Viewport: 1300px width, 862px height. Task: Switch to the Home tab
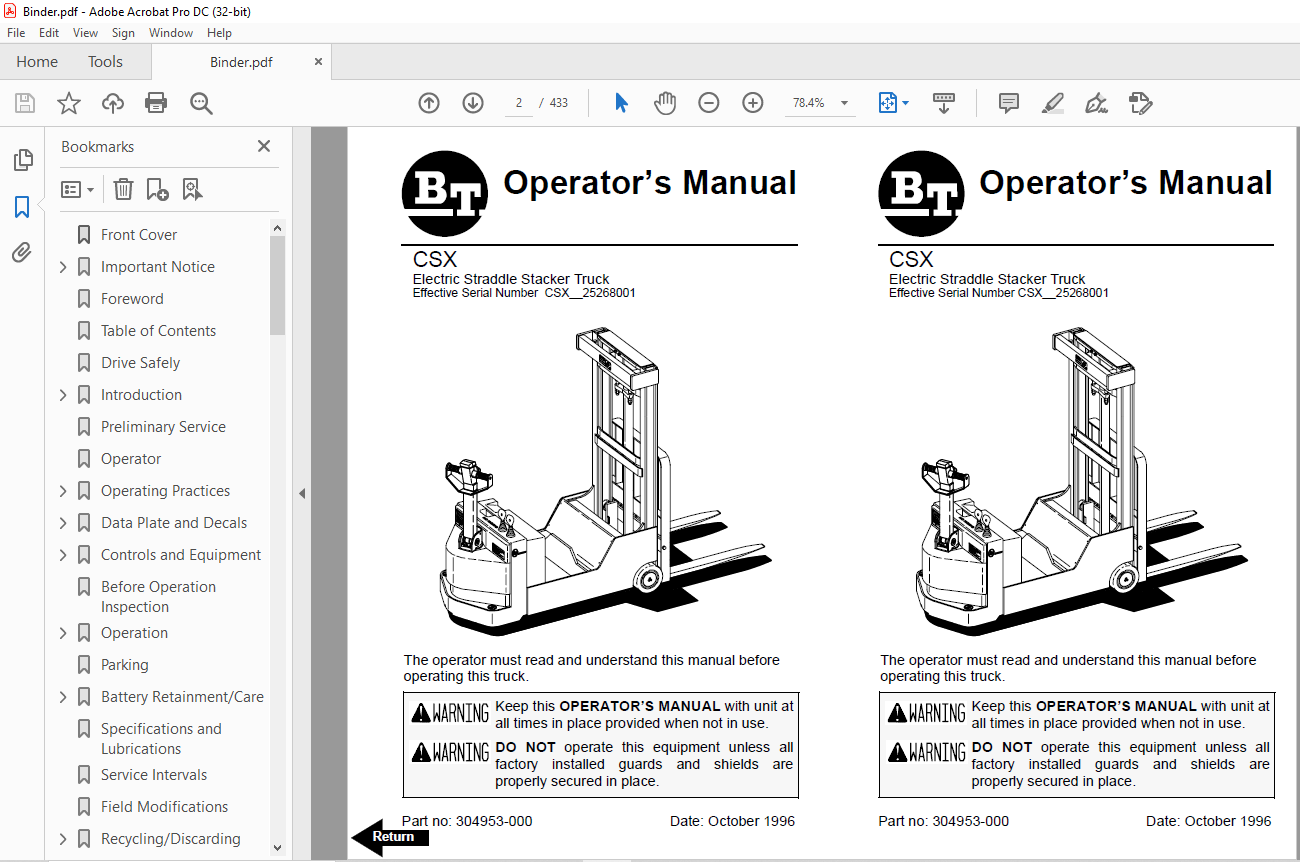37,62
